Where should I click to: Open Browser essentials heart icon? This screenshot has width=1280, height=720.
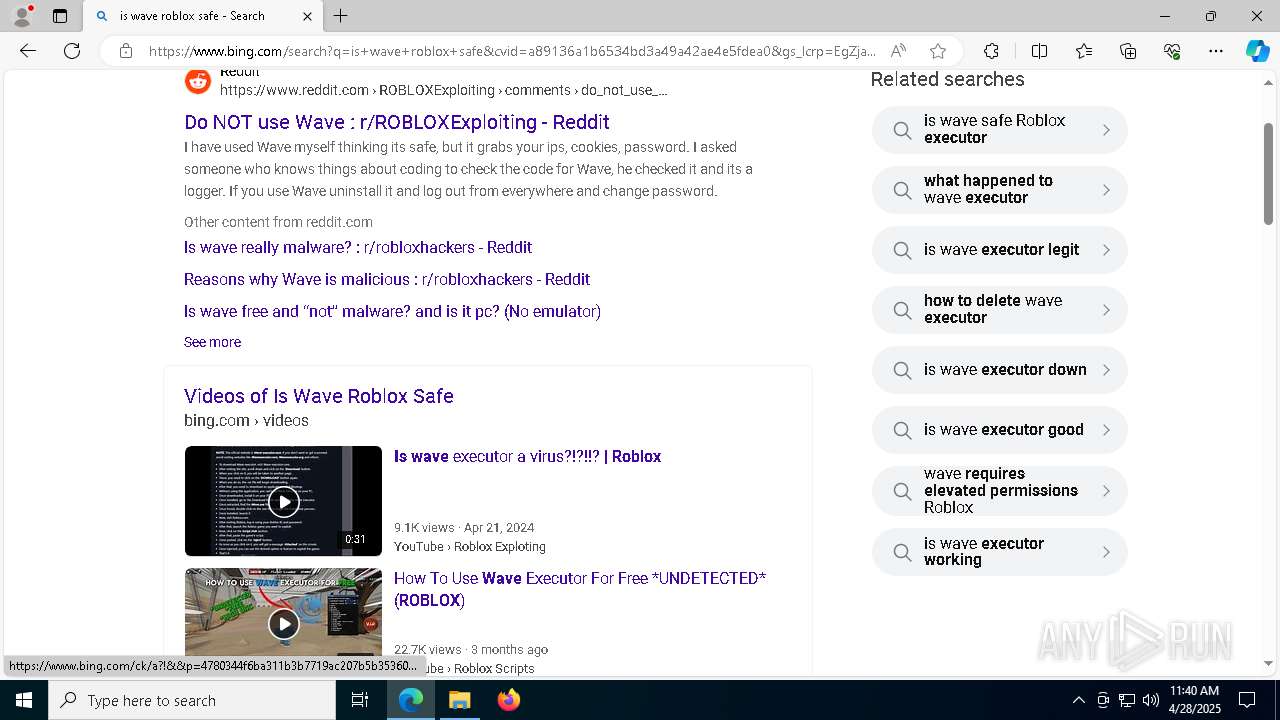1172,51
